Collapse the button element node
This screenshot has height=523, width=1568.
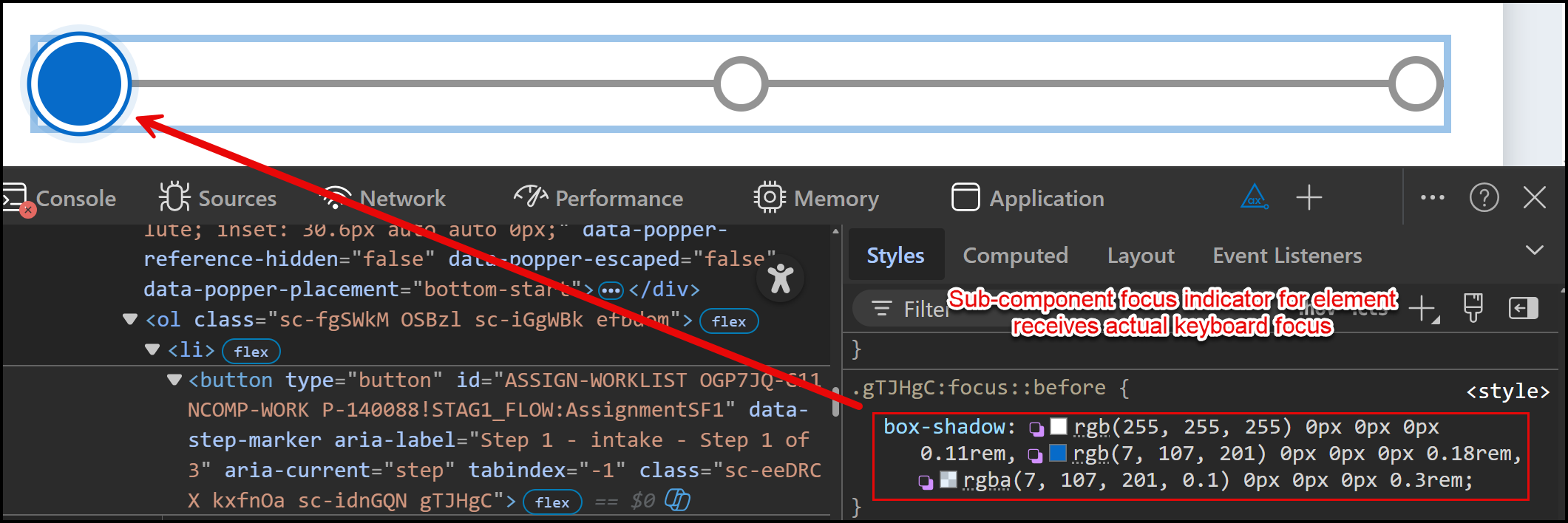(174, 379)
